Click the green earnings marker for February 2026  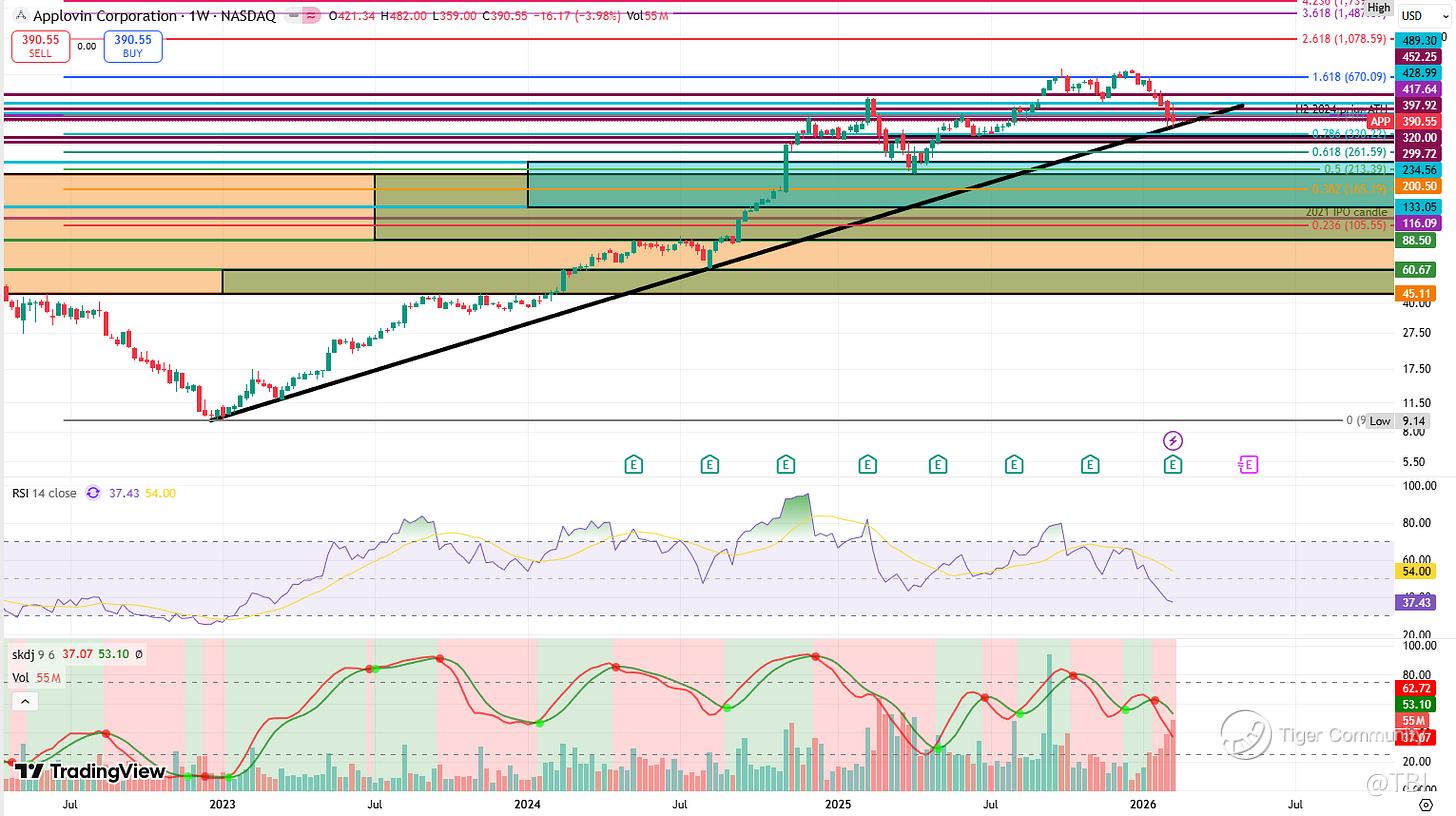(1173, 464)
